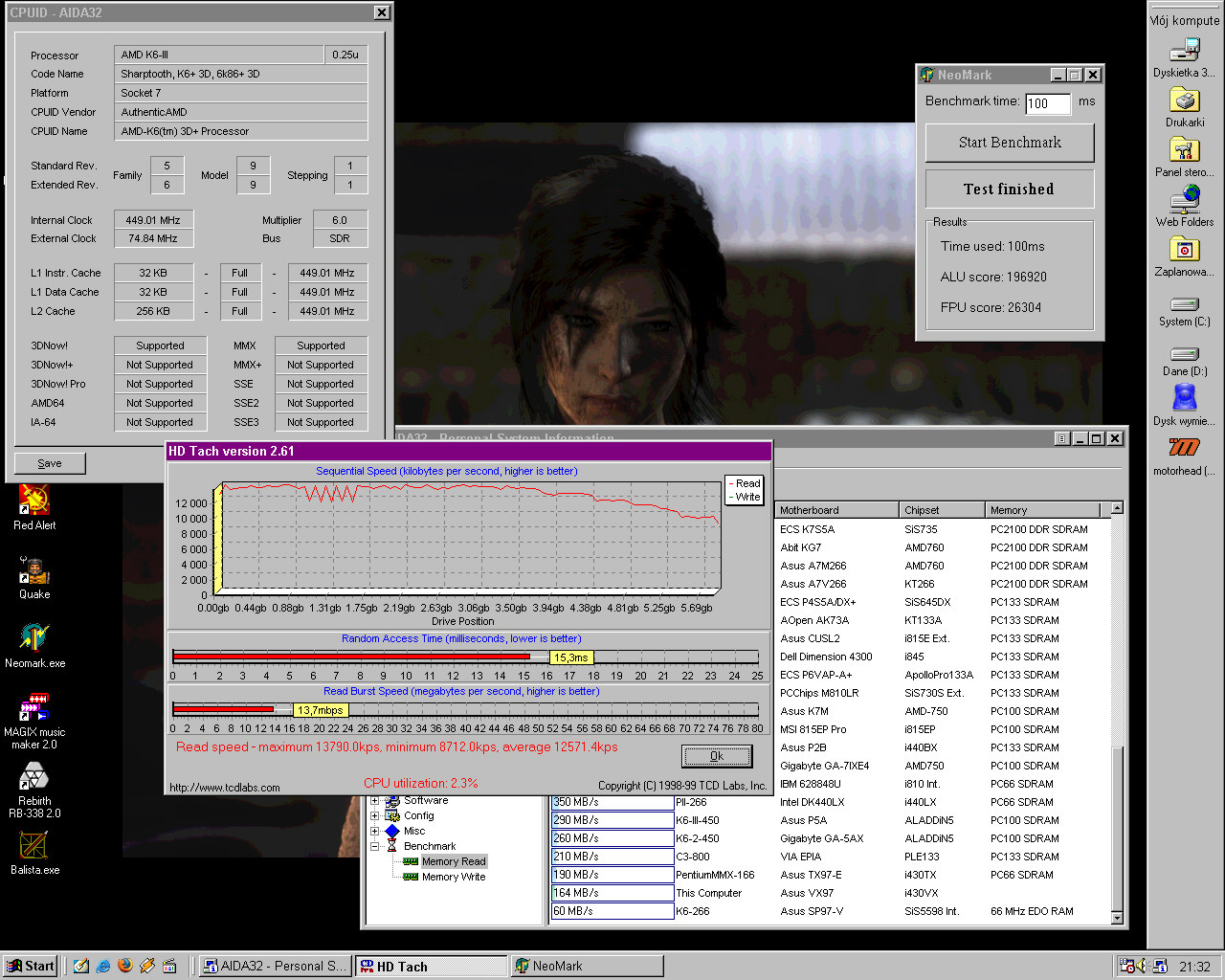Viewport: 1225px width, 980px height.
Task: Click the Random Access Time bar
Action: (x=465, y=657)
